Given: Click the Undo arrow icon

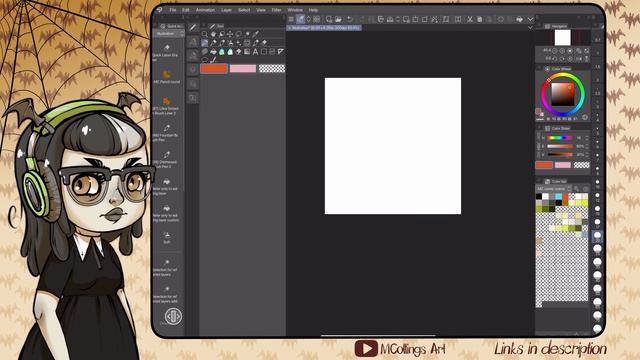Looking at the screenshot, I should point(350,19).
